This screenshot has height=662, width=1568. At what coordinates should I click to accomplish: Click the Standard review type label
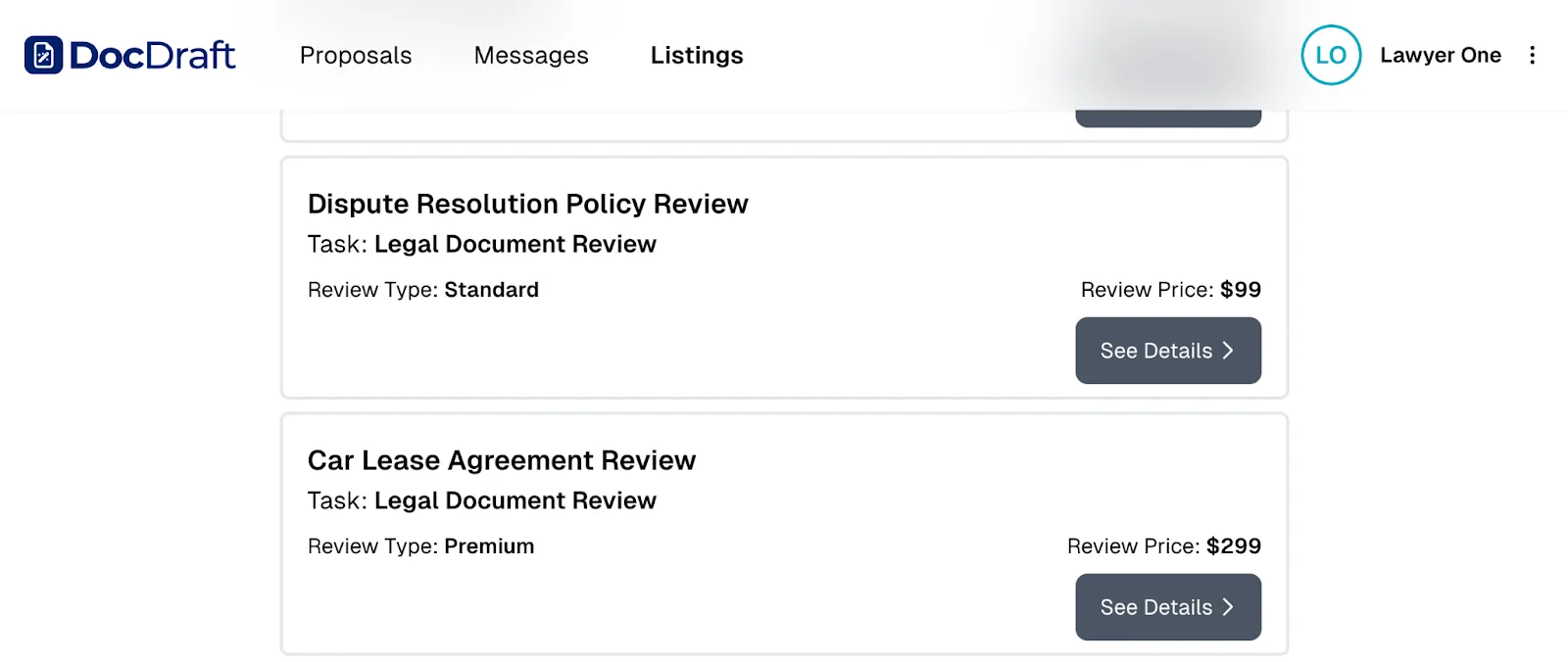[492, 290]
